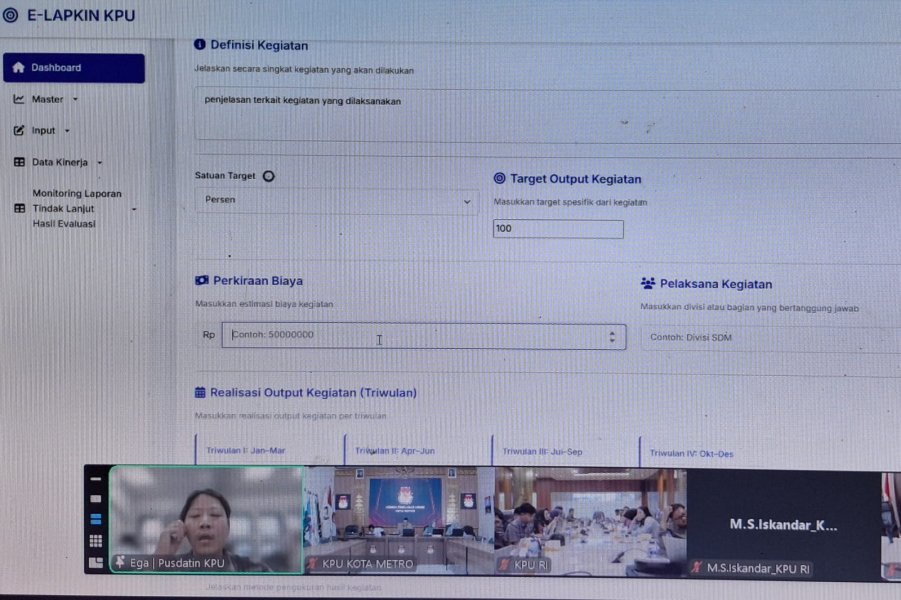This screenshot has width=901, height=600.
Task: Click the circle icon beside Satuan Target
Action: click(268, 176)
